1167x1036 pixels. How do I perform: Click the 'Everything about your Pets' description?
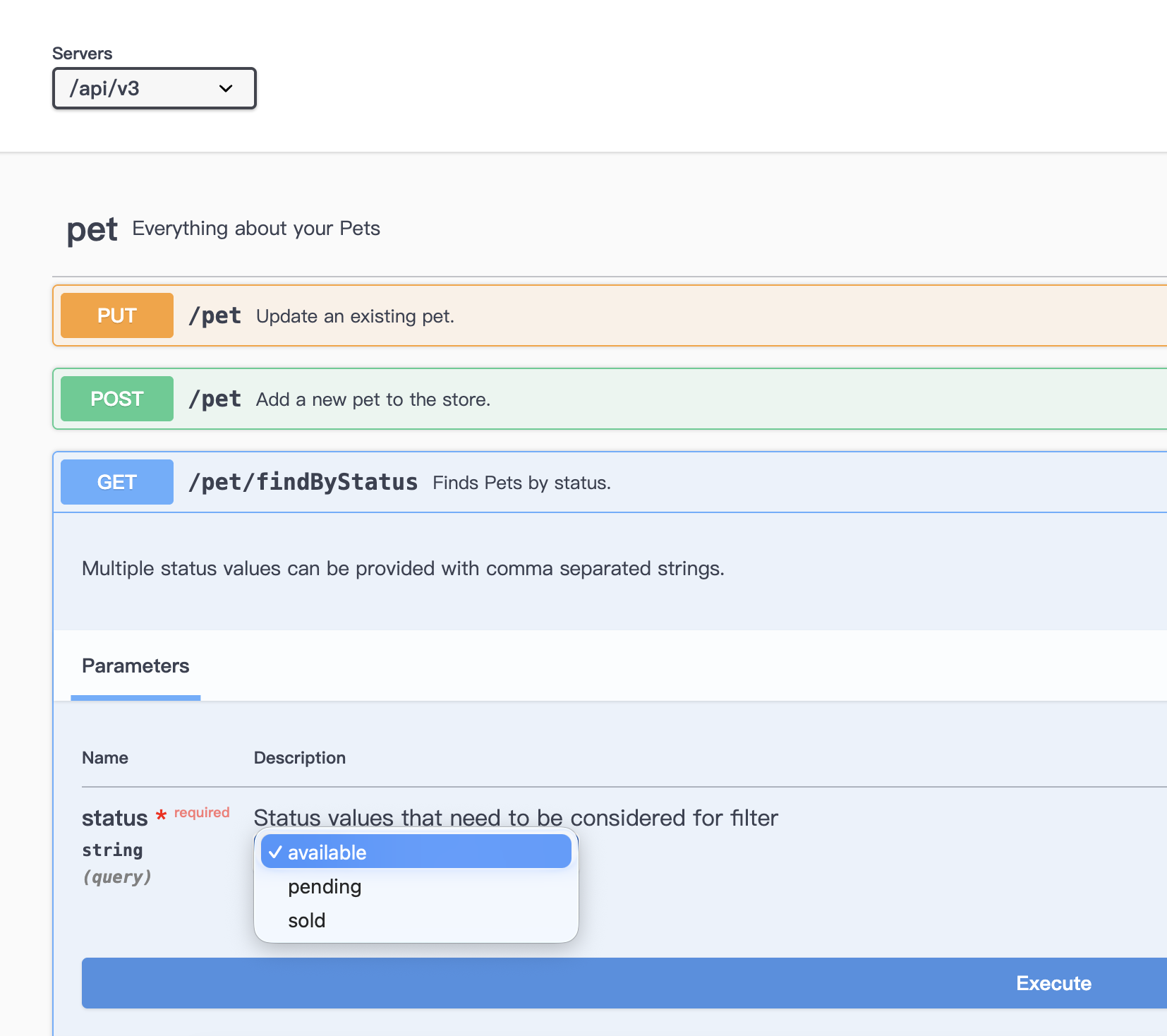coord(256,229)
